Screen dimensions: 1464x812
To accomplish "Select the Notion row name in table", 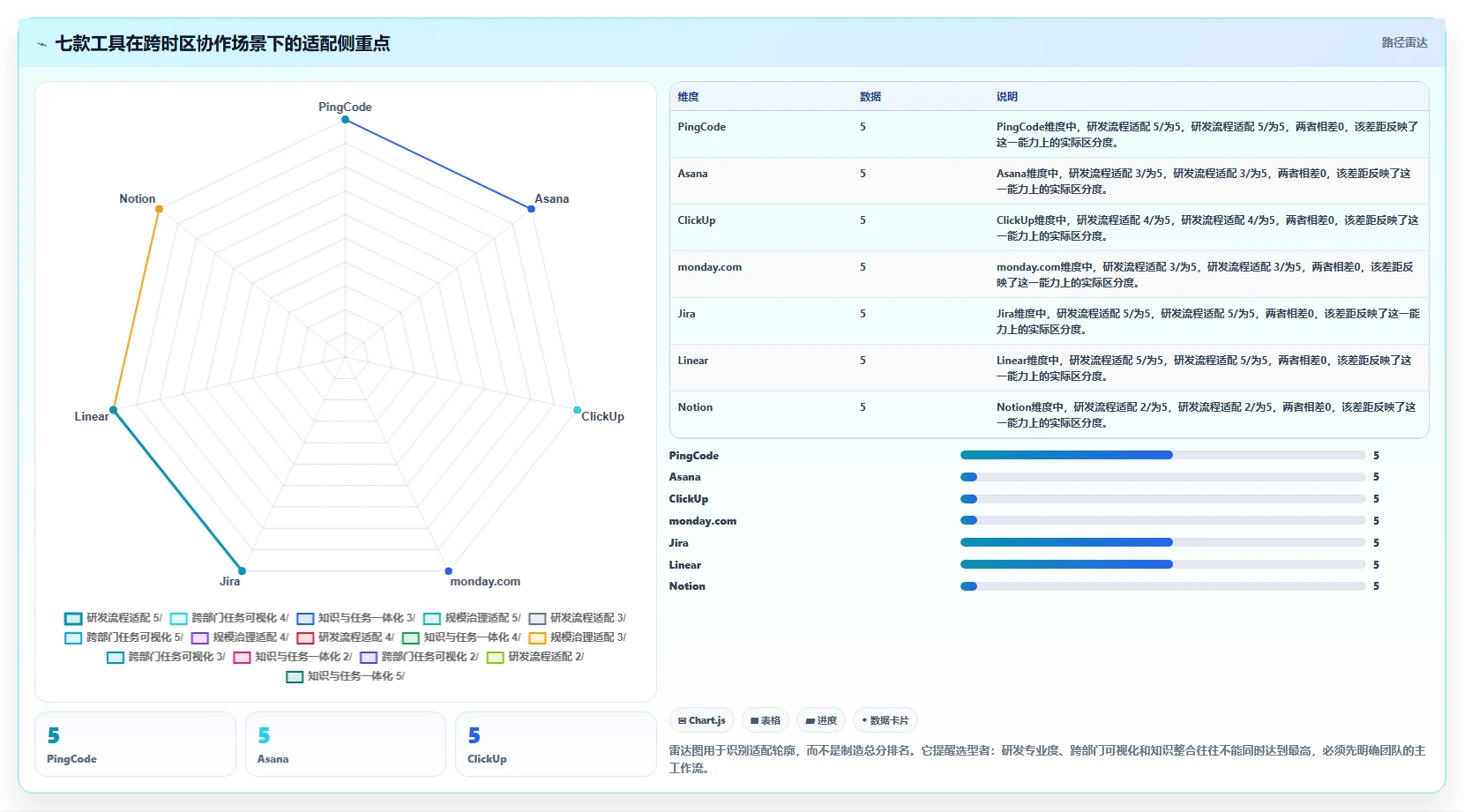I will pos(695,407).
